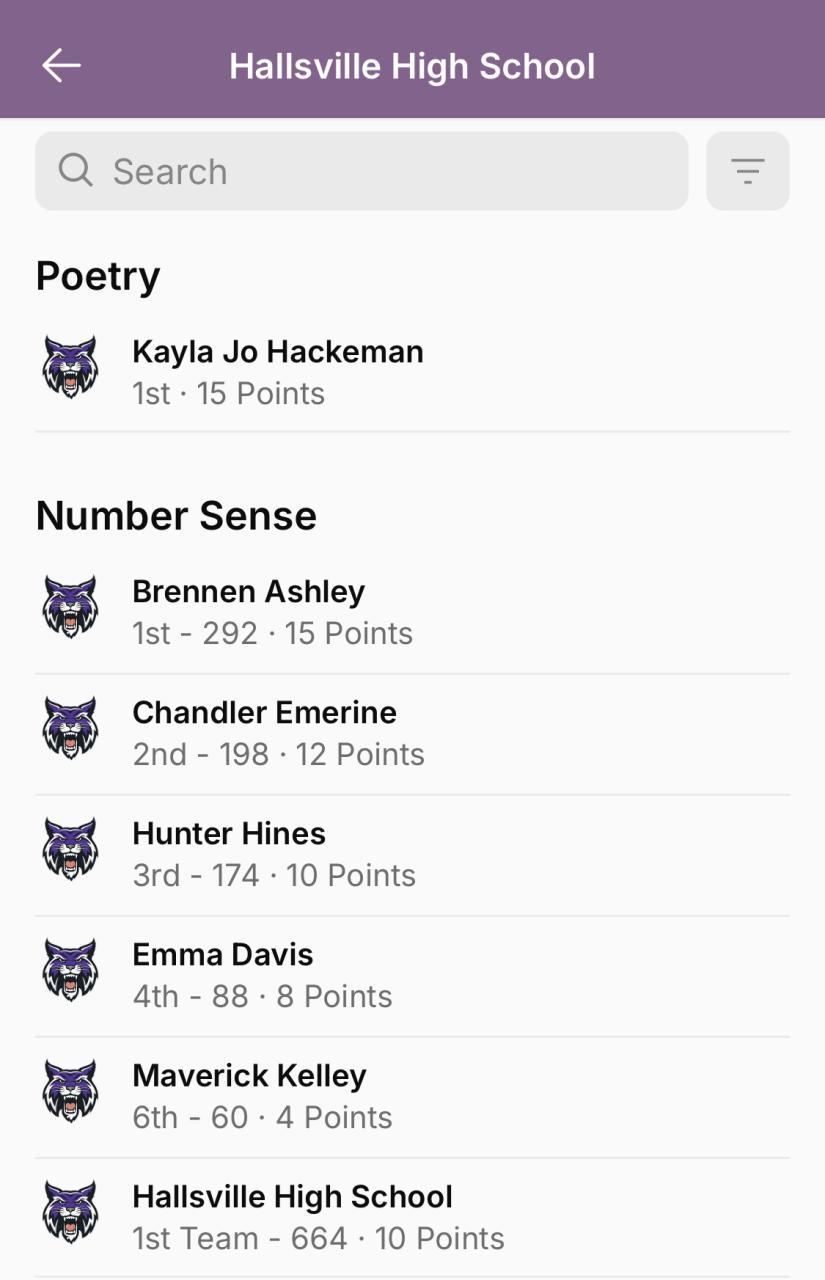
Task: Focus the Search text field
Action: pyautogui.click(x=380, y=171)
